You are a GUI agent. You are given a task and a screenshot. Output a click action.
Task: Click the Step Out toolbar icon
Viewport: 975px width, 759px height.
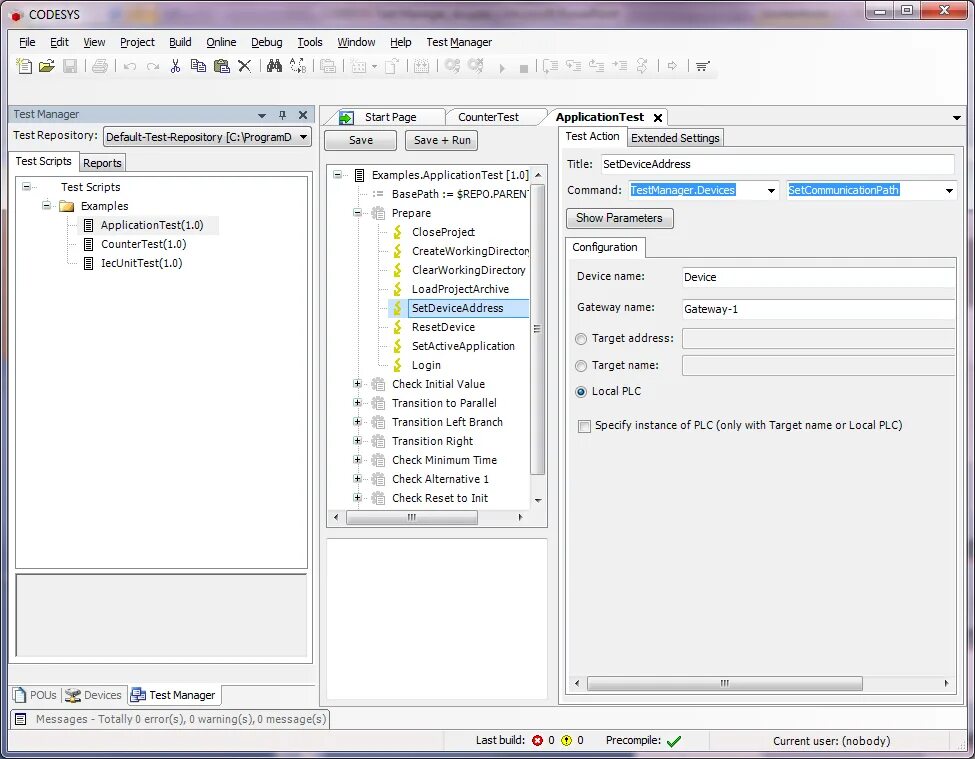coord(596,66)
